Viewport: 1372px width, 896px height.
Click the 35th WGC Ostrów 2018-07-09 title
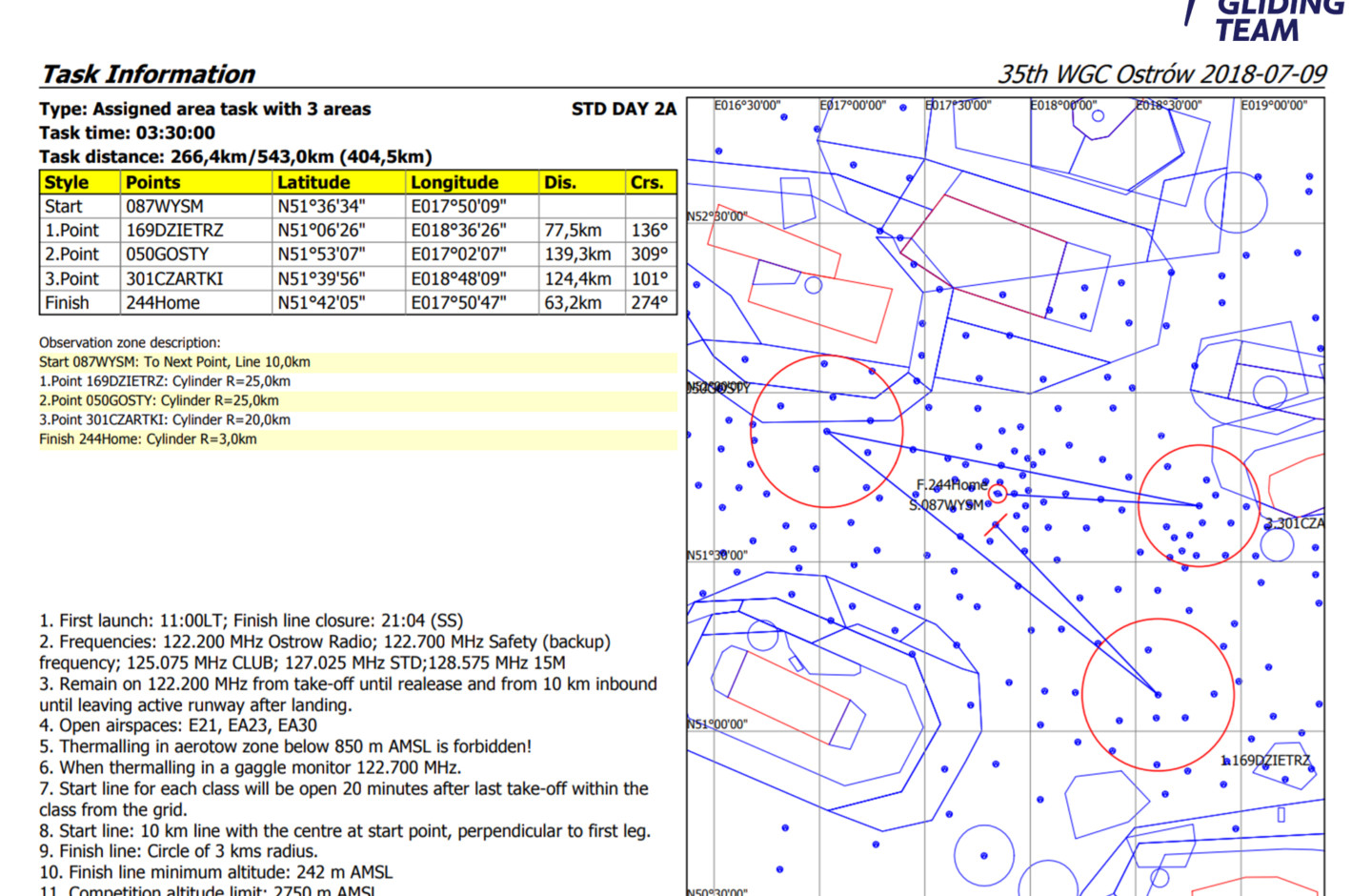1161,74
